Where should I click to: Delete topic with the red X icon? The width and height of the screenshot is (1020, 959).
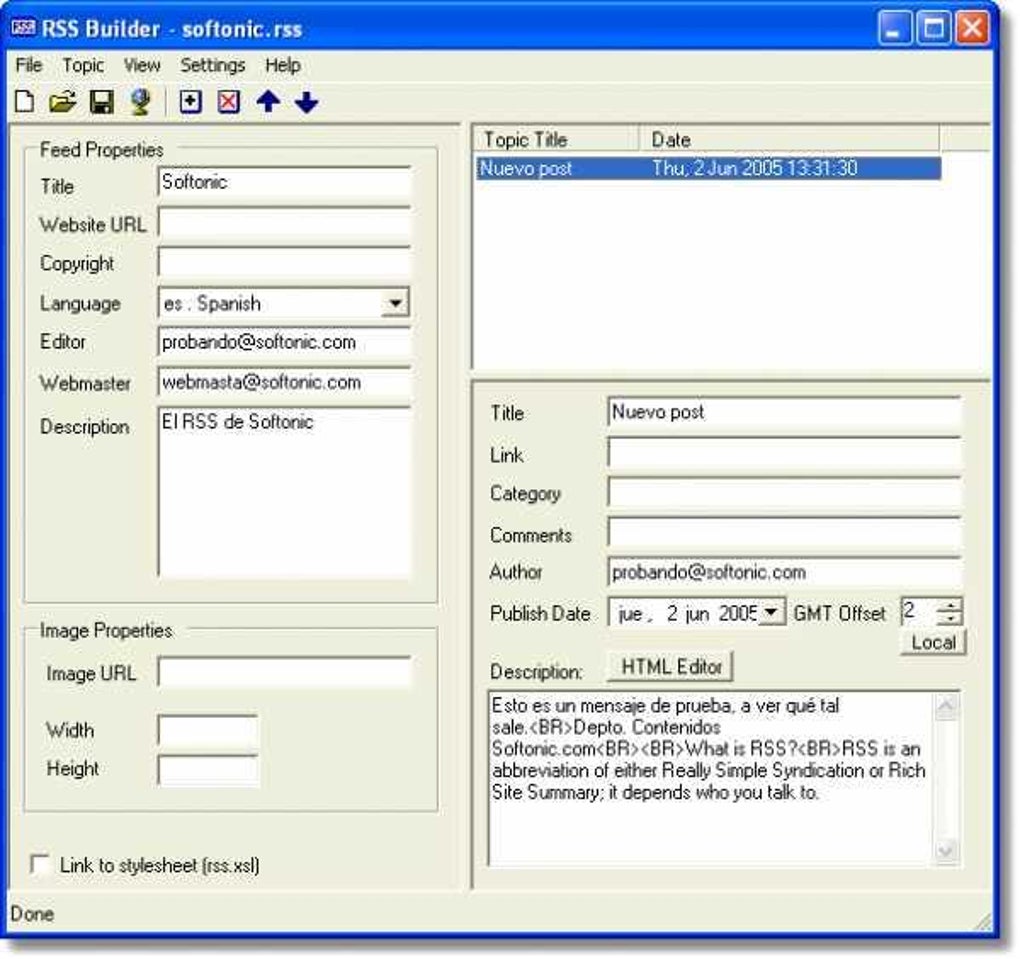click(228, 101)
